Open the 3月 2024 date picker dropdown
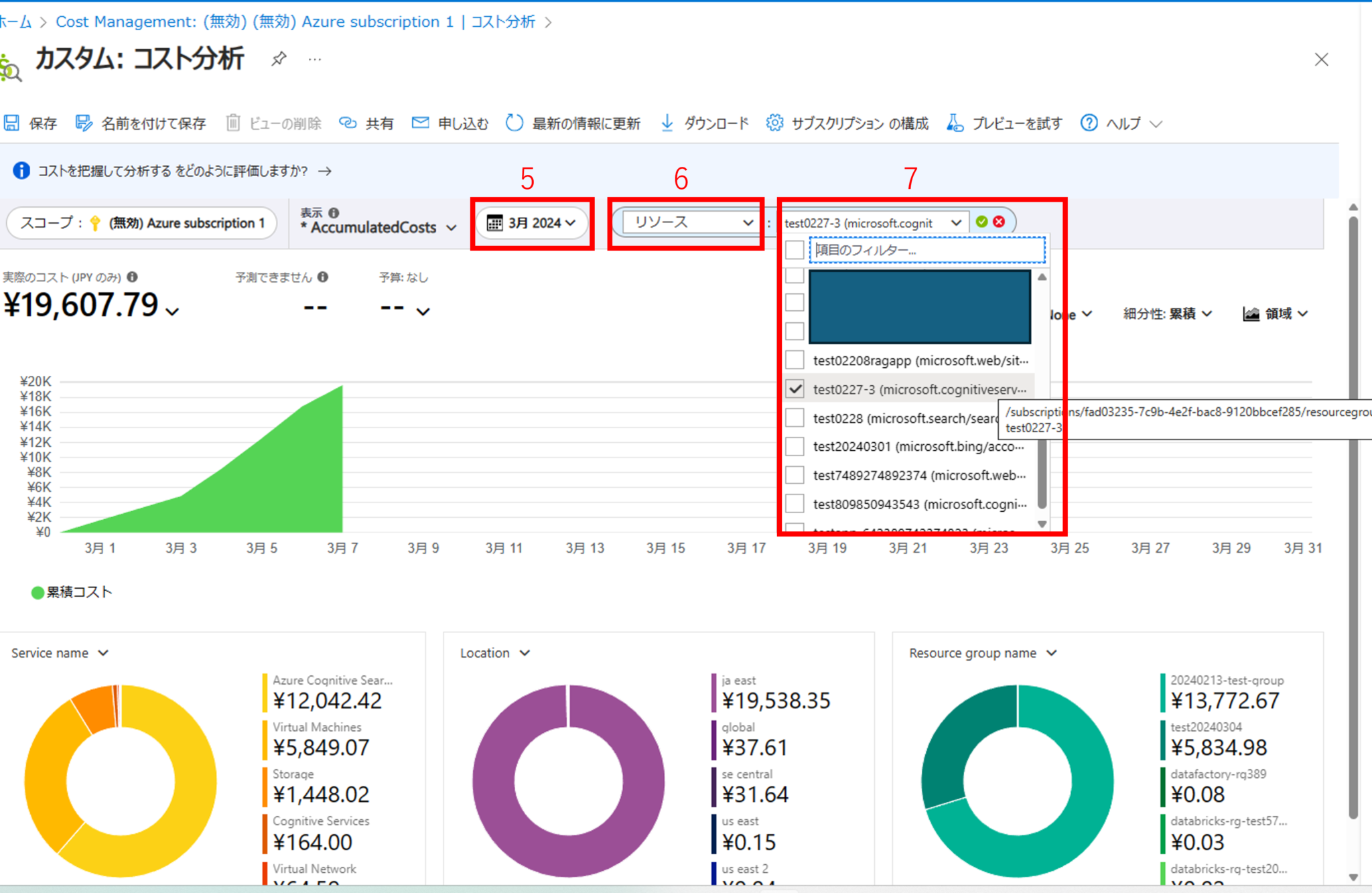The height and width of the screenshot is (893, 1372). [x=532, y=223]
